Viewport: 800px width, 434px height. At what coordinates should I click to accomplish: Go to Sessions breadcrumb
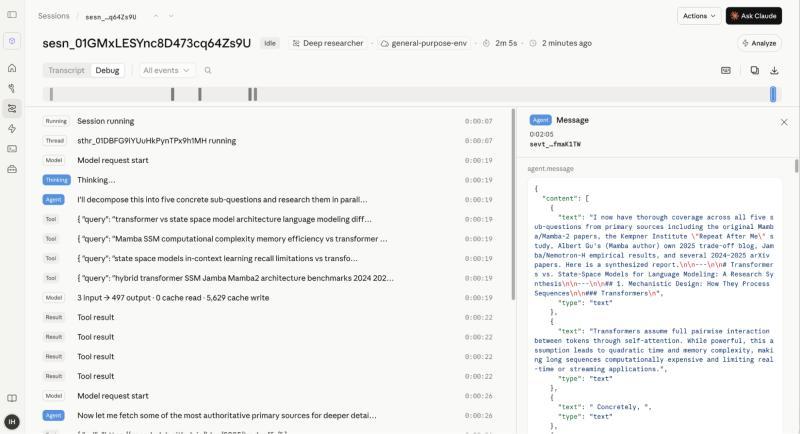click(x=54, y=16)
